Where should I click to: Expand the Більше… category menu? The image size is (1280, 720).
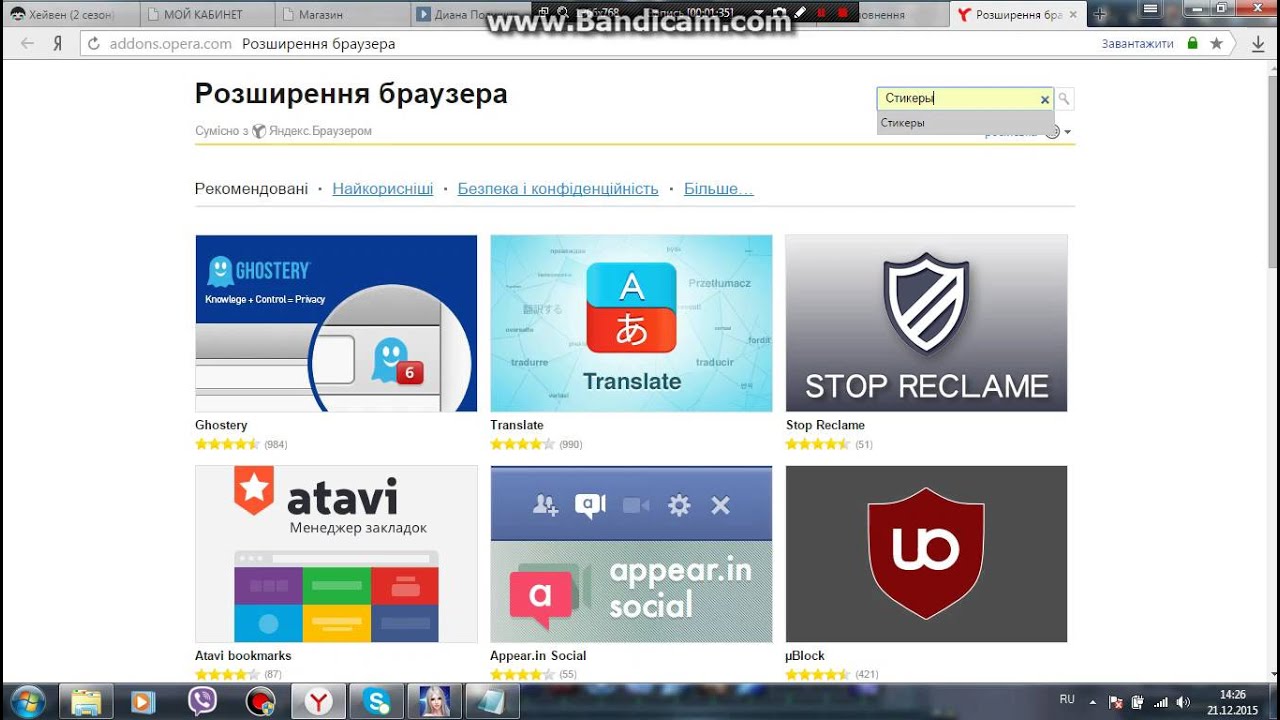(718, 188)
